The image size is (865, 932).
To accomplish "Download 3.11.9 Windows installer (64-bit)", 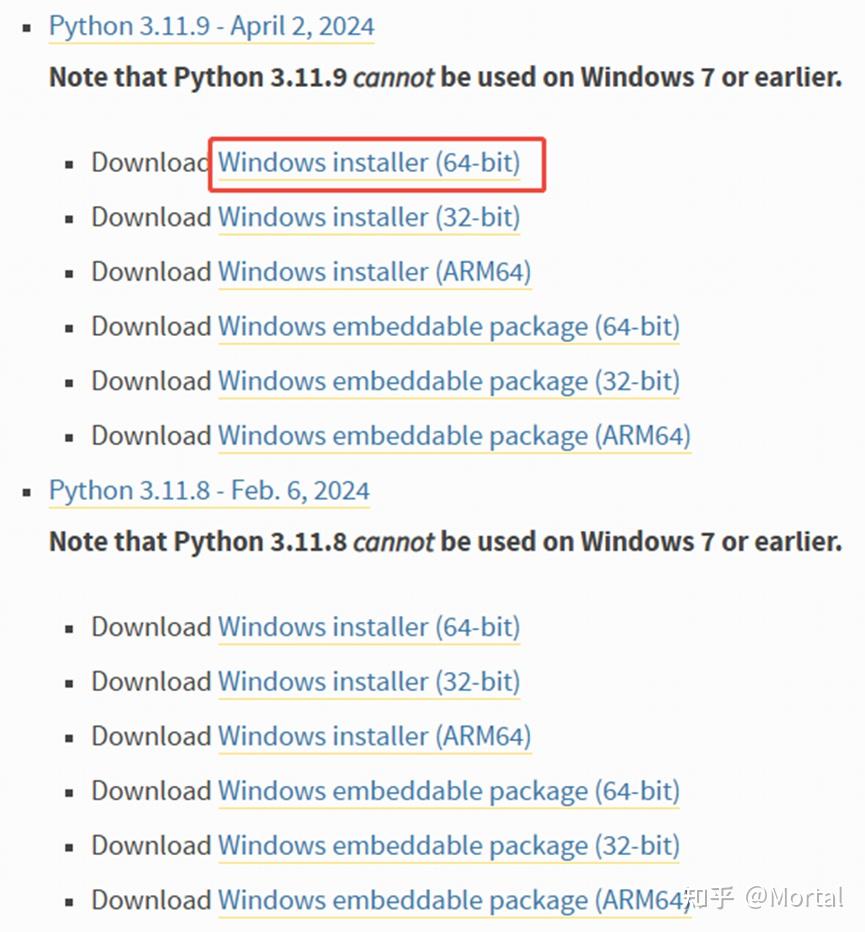I will pos(369,162).
